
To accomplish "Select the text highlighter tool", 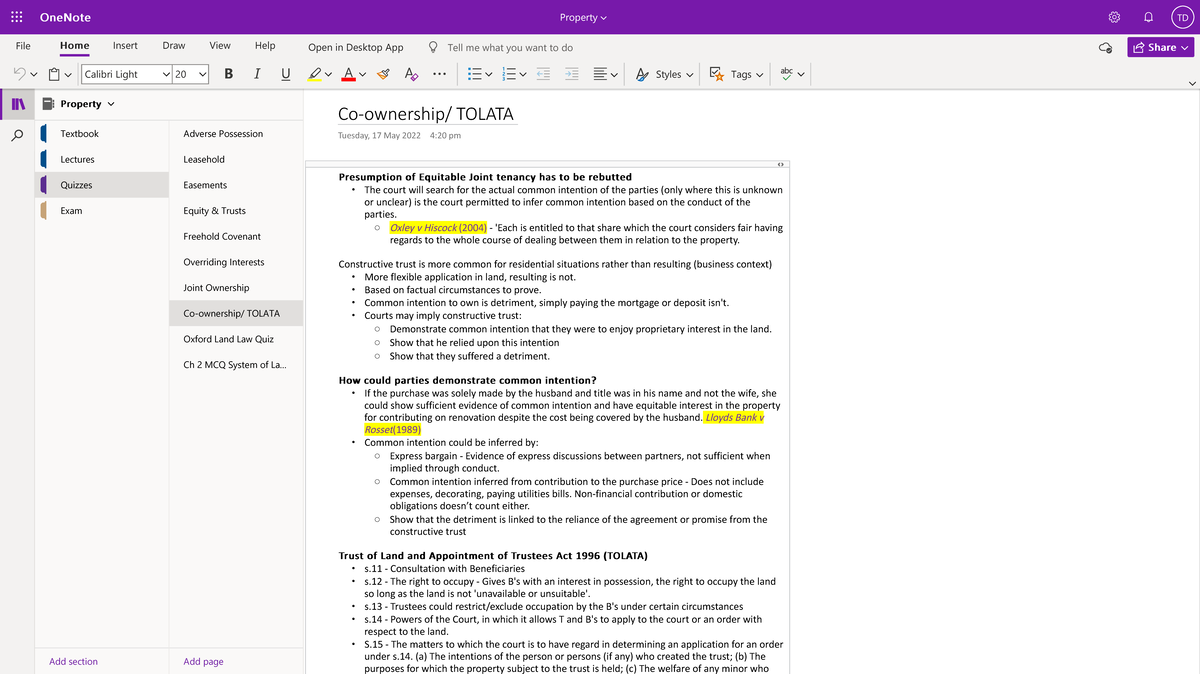I will pyautogui.click(x=315, y=73).
